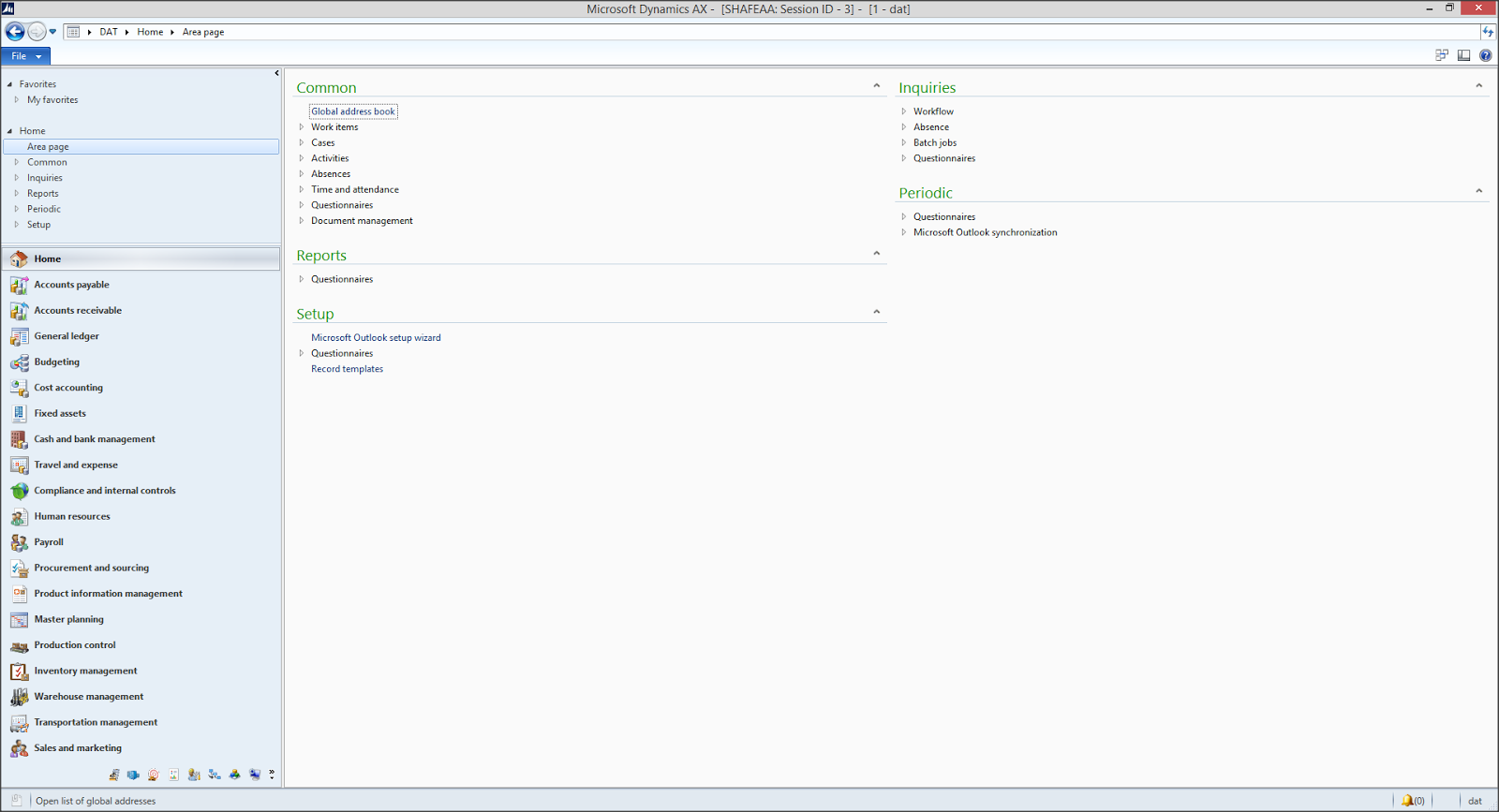Expand Batch jobs under Inquiries

click(904, 143)
